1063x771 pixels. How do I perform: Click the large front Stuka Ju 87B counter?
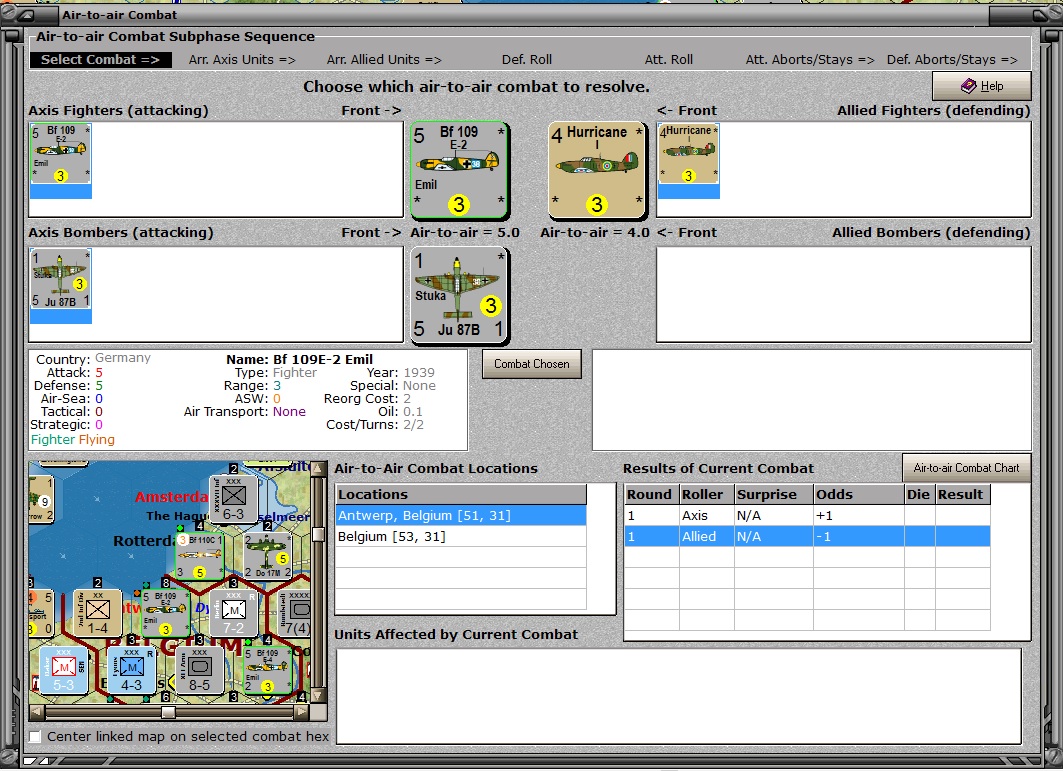click(459, 296)
